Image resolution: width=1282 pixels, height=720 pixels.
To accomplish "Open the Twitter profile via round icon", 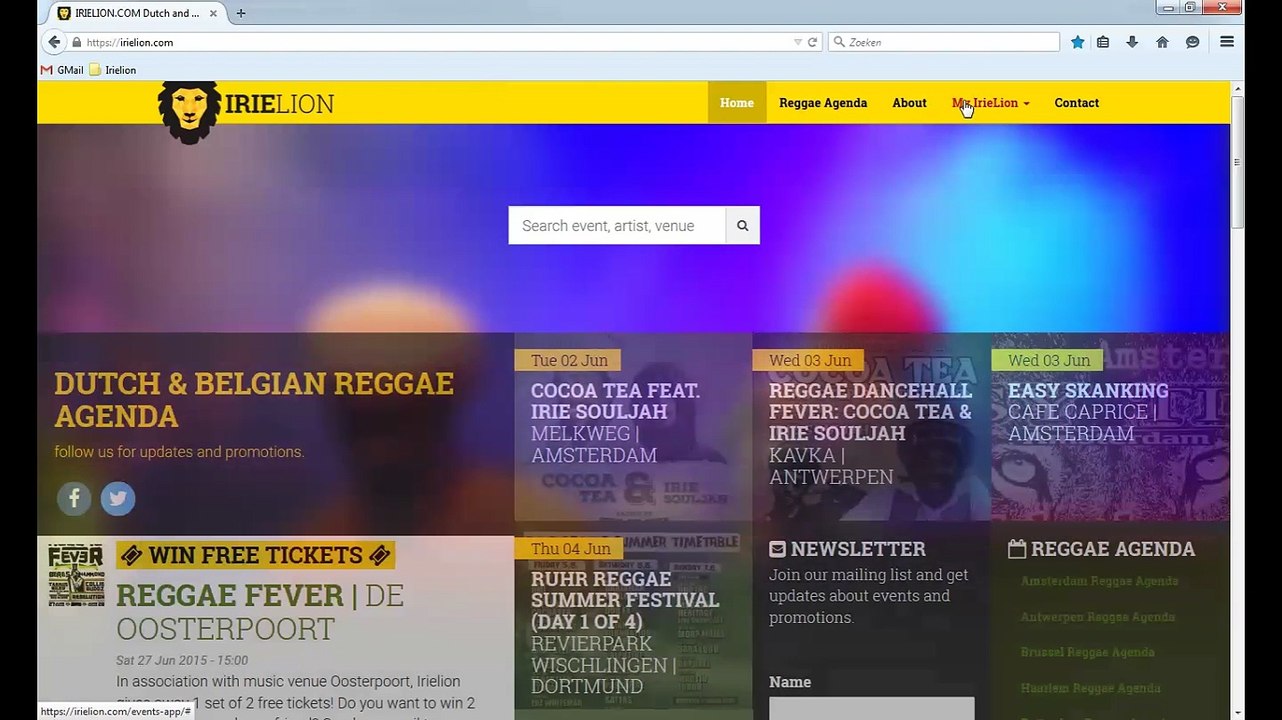I will (117, 498).
